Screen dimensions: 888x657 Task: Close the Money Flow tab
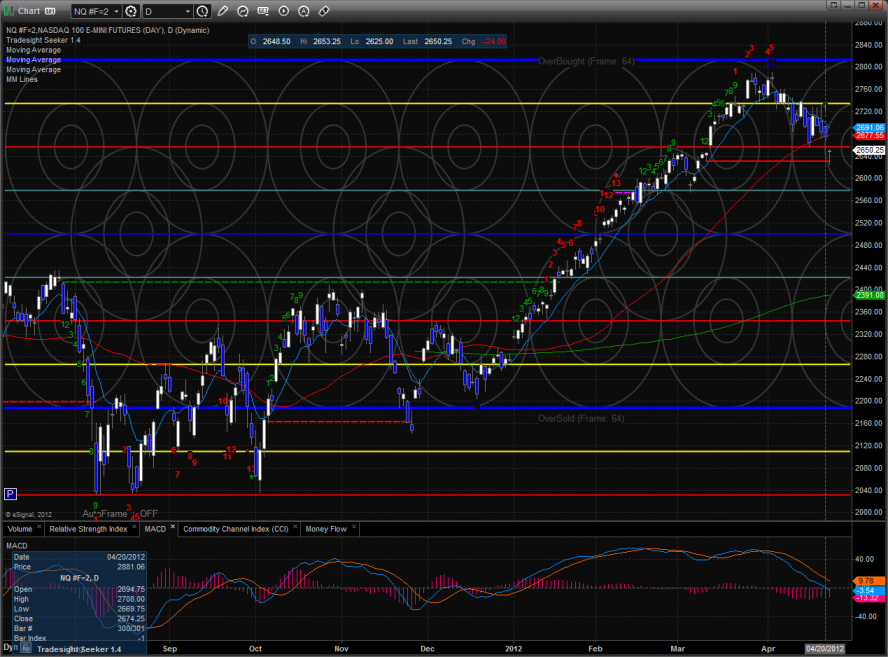(x=355, y=528)
